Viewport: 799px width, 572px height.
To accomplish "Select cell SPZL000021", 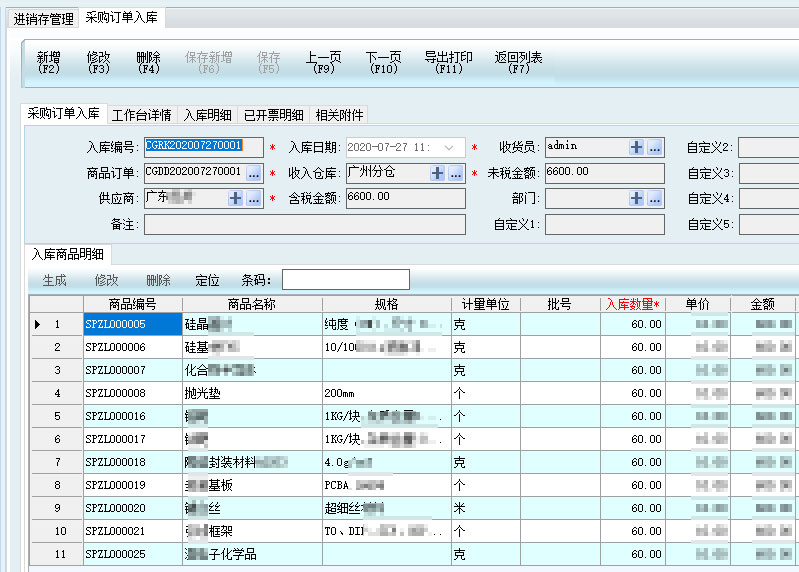I will [132, 531].
